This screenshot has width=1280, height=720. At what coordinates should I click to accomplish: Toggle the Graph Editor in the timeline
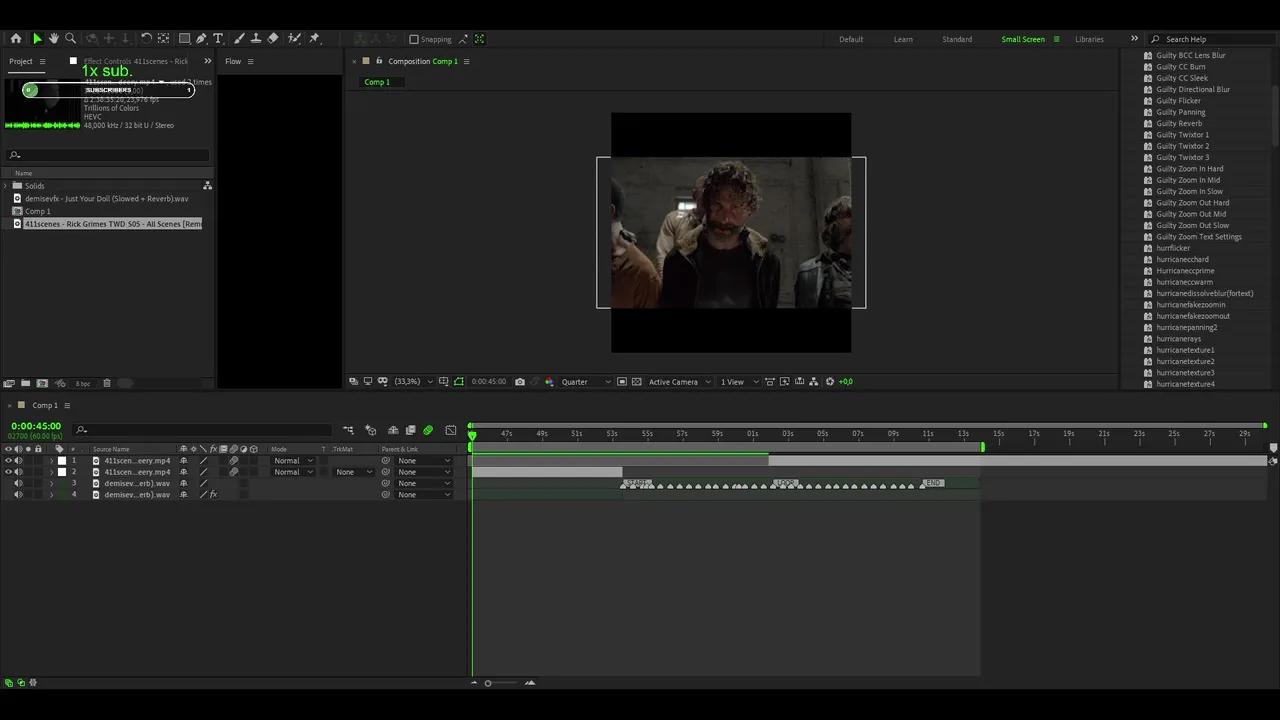[x=451, y=430]
